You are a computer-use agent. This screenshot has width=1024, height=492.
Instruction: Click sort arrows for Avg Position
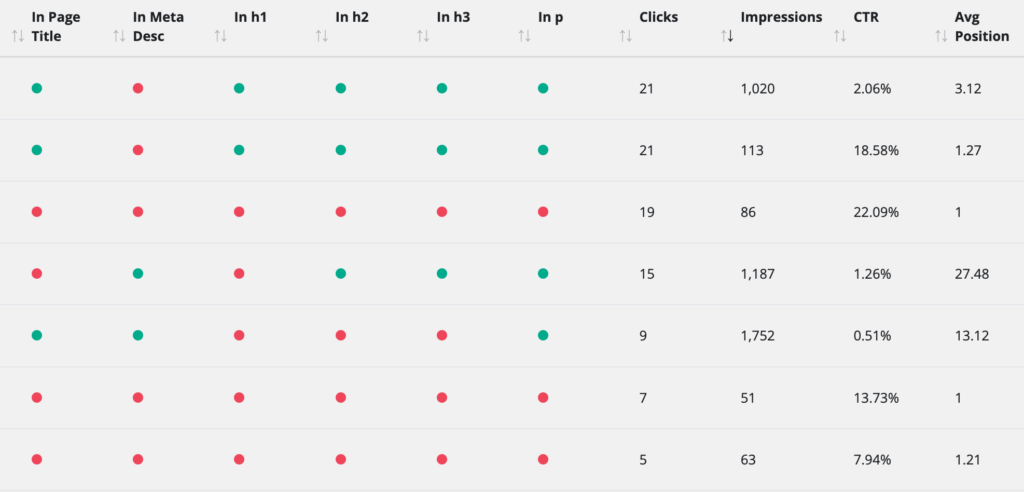coord(940,37)
